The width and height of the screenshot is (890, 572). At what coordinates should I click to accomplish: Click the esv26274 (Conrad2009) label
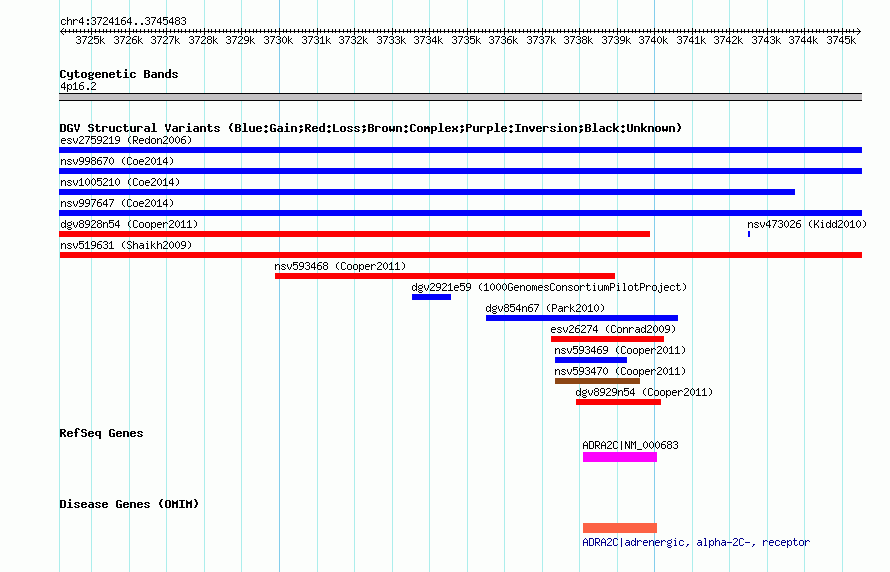pos(613,329)
